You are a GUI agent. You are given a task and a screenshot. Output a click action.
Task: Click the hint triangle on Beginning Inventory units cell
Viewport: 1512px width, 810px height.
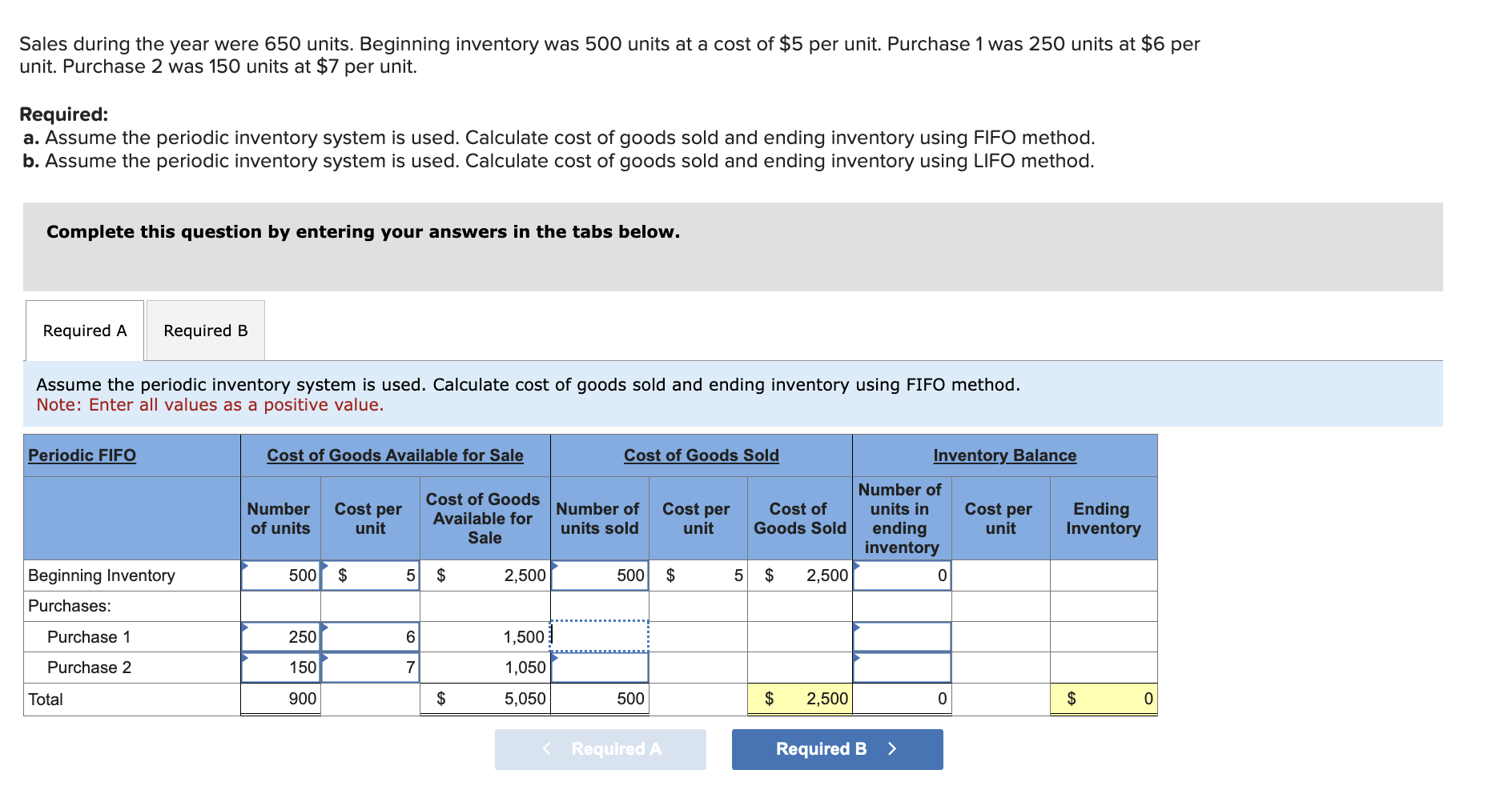[x=246, y=565]
